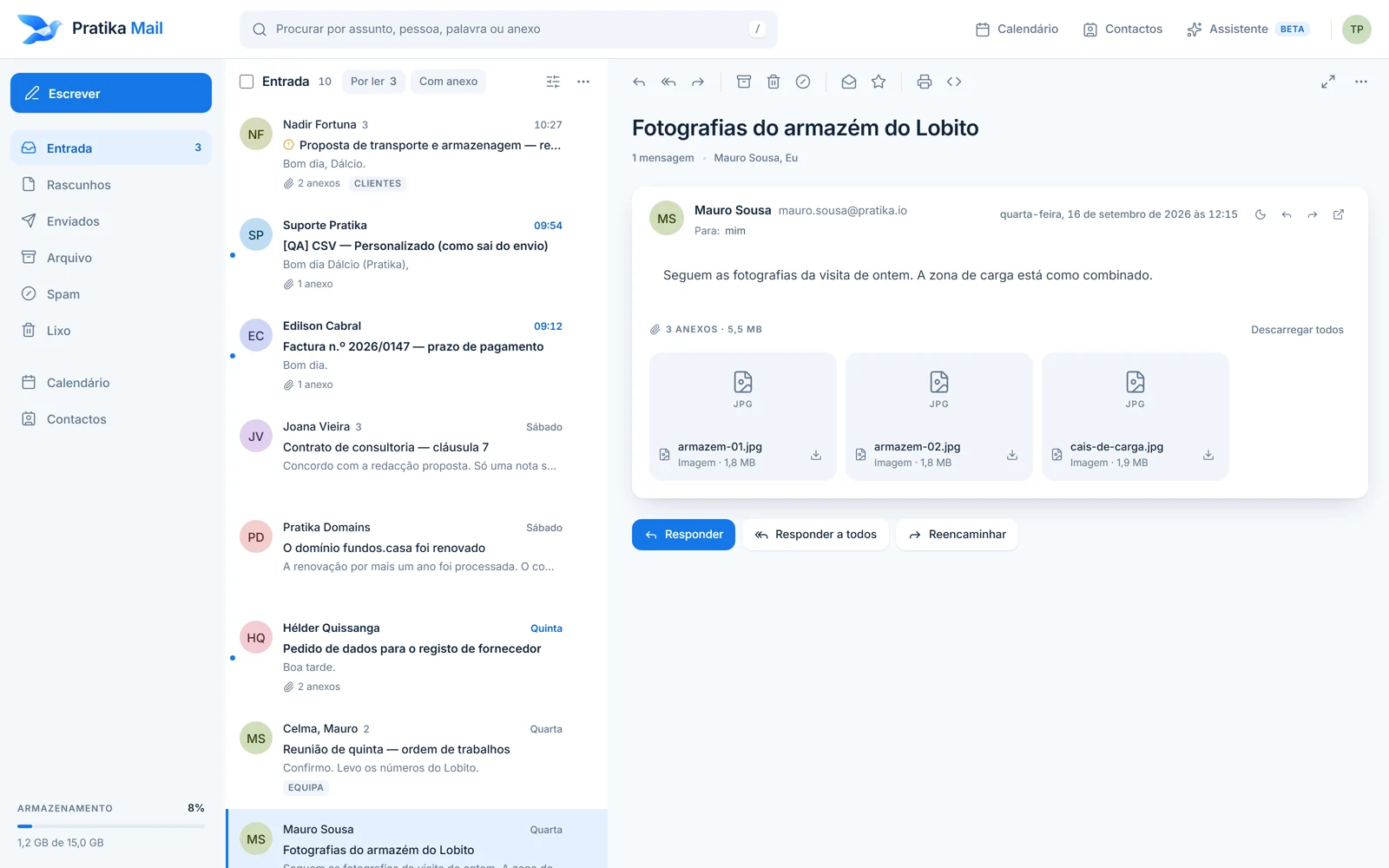Click the Reencaminhar button

(x=957, y=535)
